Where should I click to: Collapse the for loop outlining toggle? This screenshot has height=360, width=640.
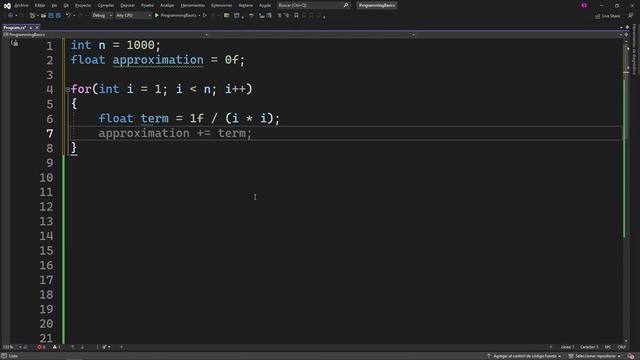click(68, 89)
